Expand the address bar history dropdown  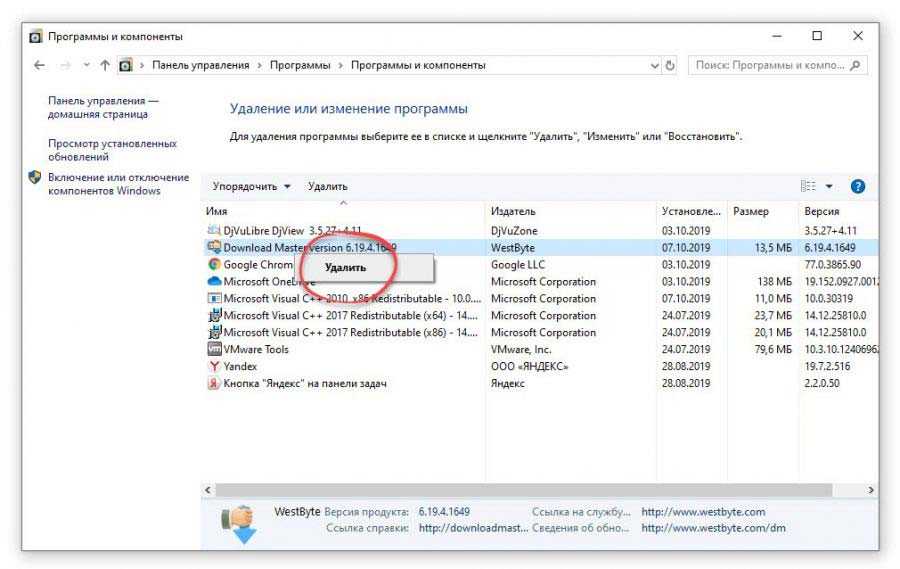coord(655,65)
